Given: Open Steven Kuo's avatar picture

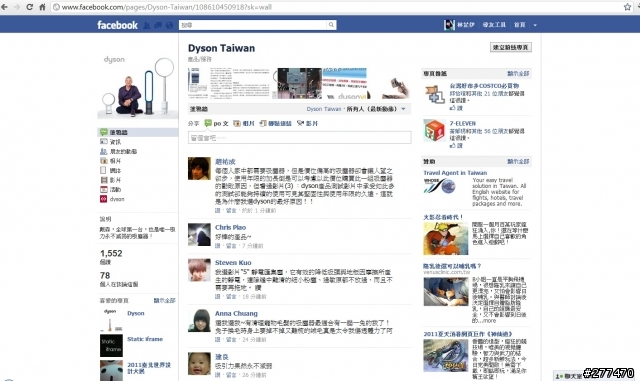Looking at the screenshot, I should [x=199, y=270].
